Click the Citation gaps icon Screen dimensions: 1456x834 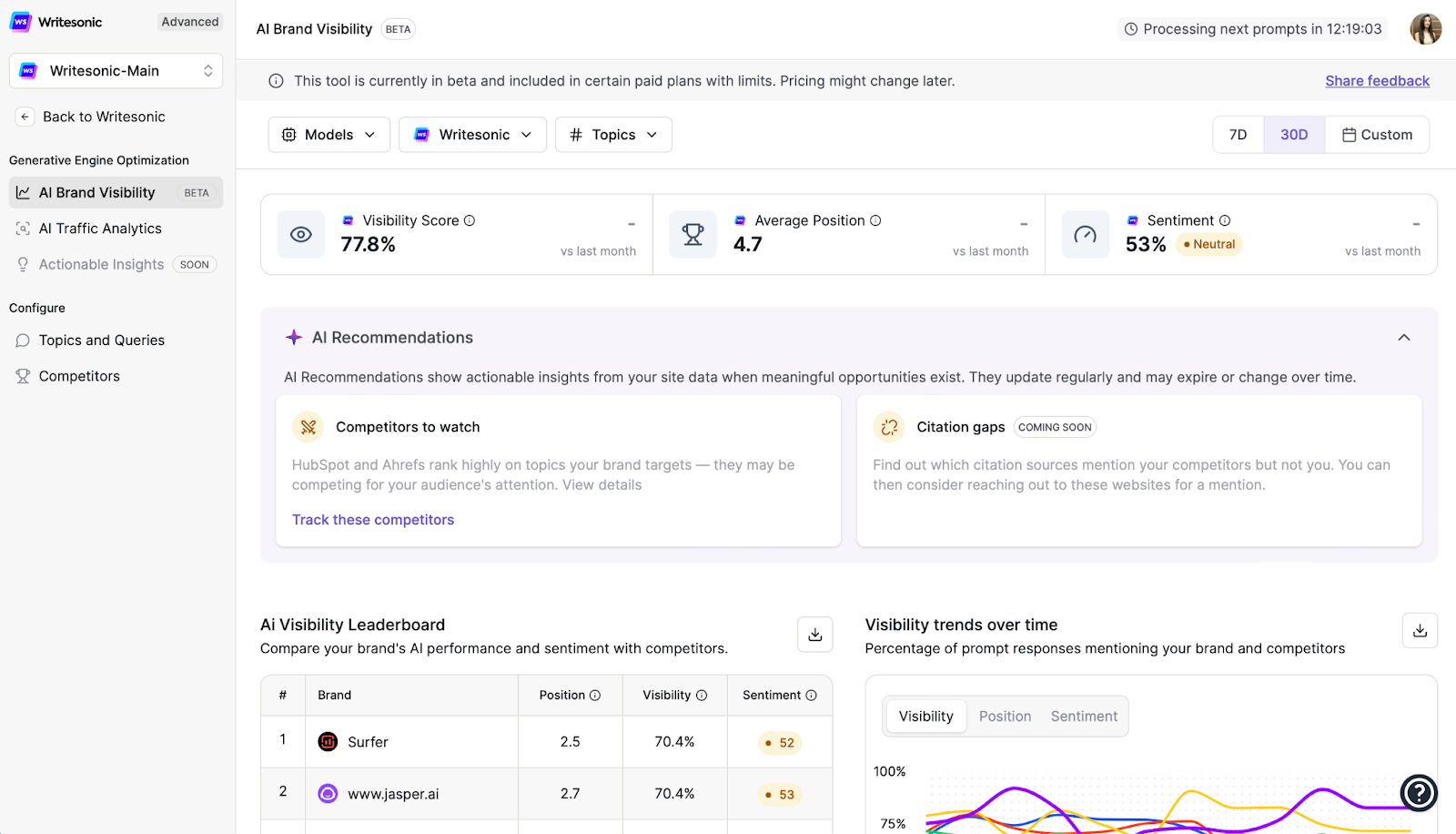coord(889,427)
